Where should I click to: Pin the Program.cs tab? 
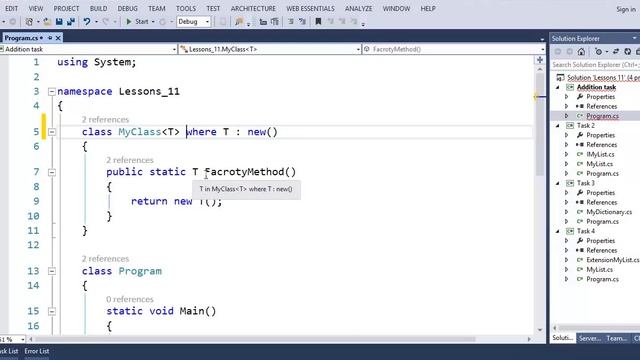(50, 38)
